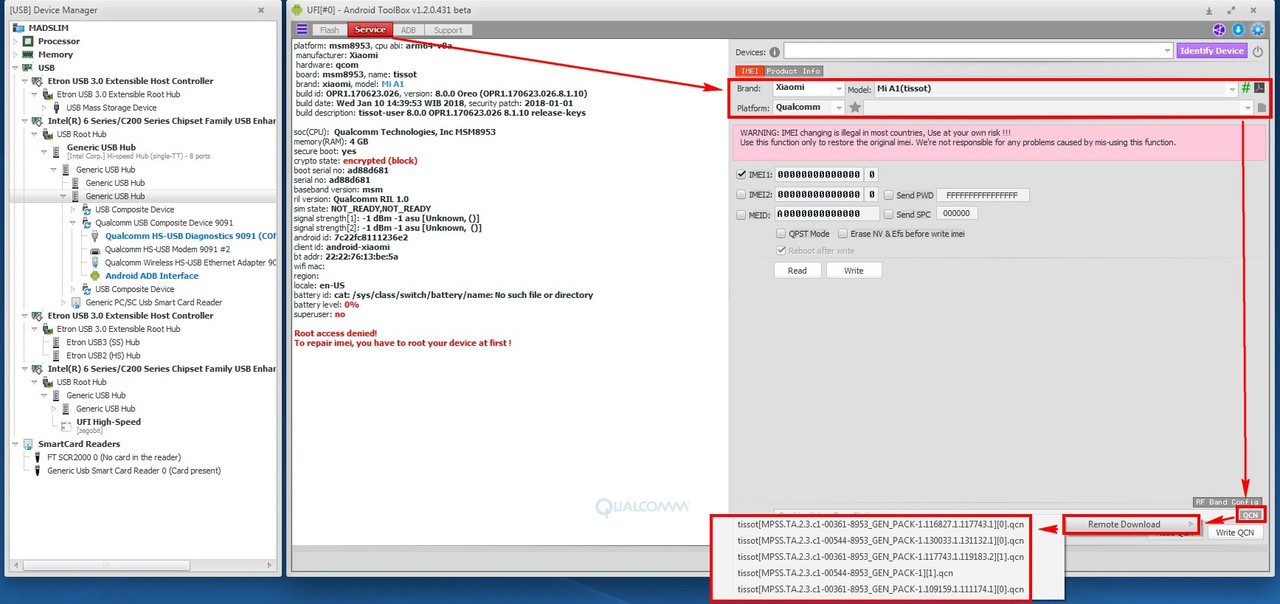The width and height of the screenshot is (1280, 604).
Task: Open the Devices dropdown list
Action: click(978, 51)
